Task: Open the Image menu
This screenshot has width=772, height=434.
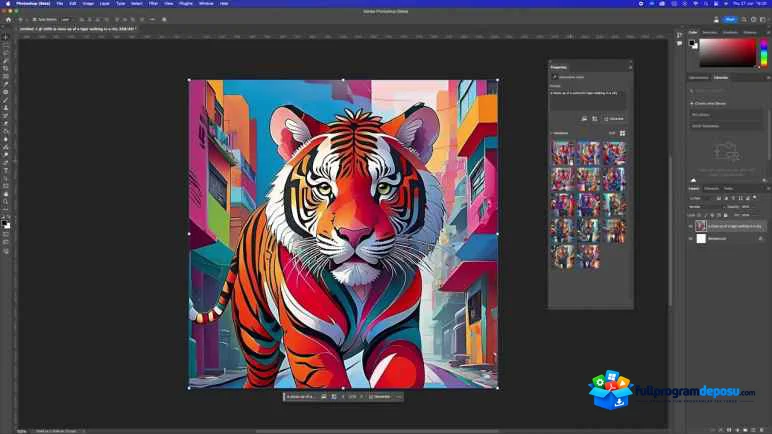Action: tap(88, 3)
